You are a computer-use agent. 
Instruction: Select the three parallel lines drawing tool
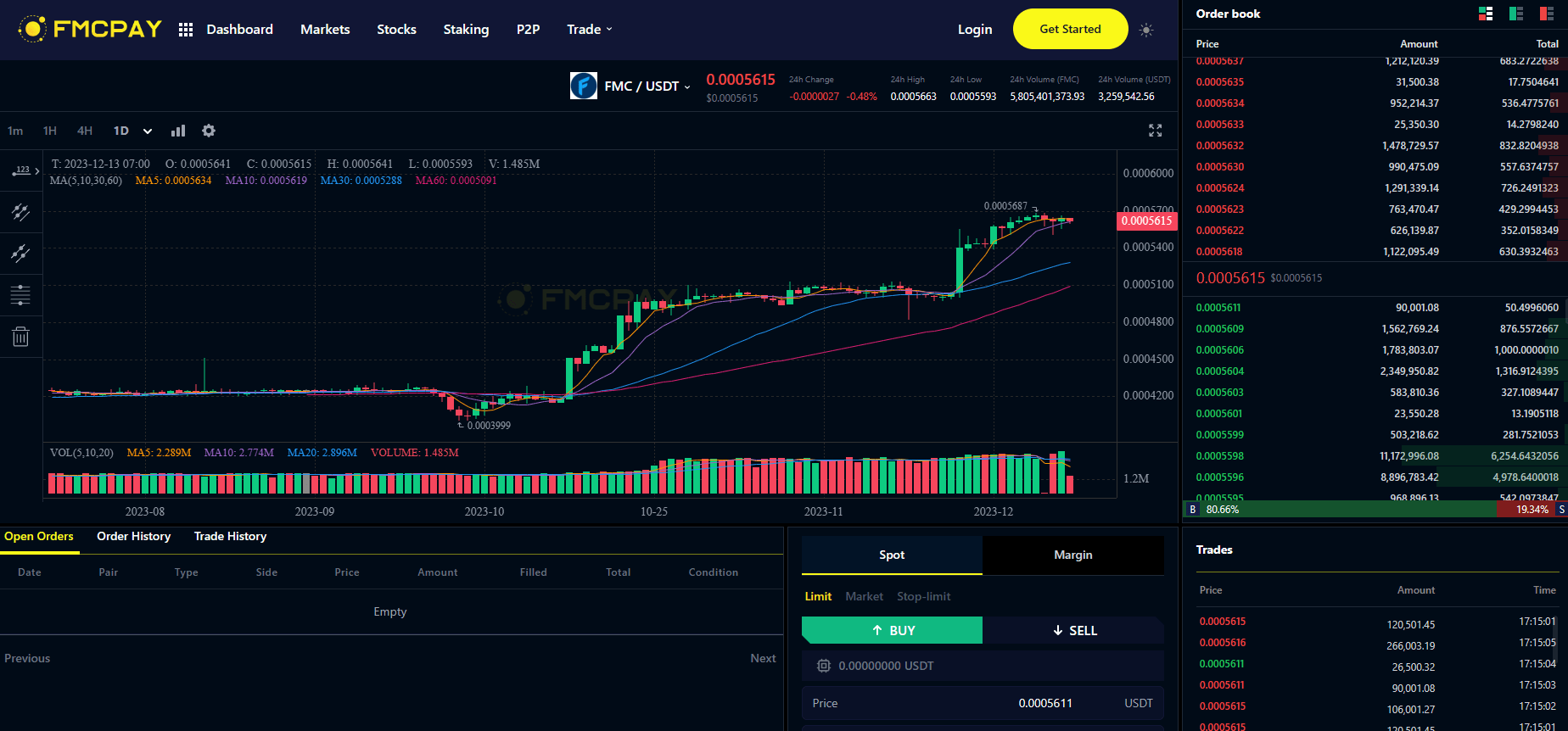point(20,212)
